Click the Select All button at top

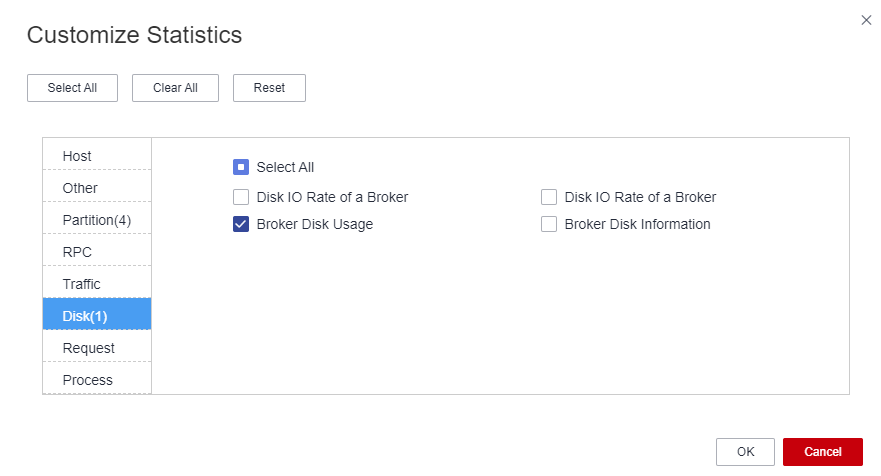(x=72, y=88)
